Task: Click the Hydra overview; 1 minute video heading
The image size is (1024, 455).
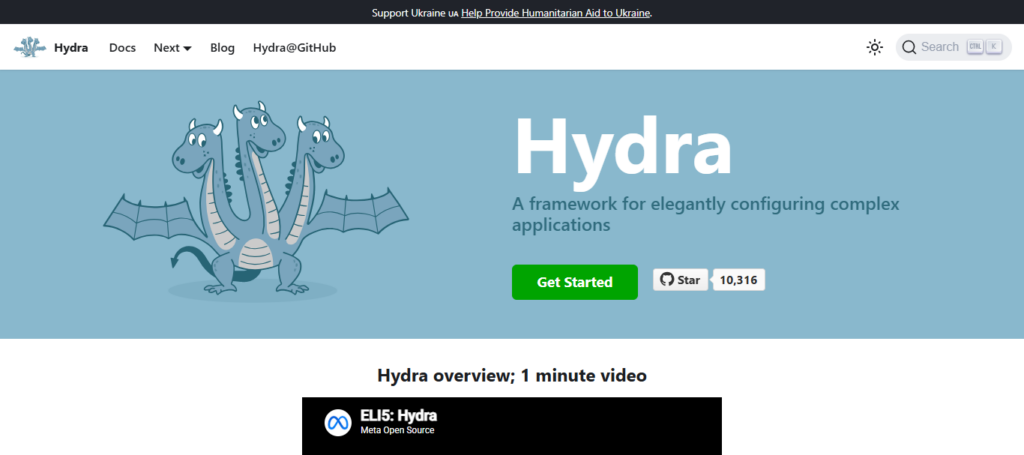Action: pyautogui.click(x=512, y=375)
